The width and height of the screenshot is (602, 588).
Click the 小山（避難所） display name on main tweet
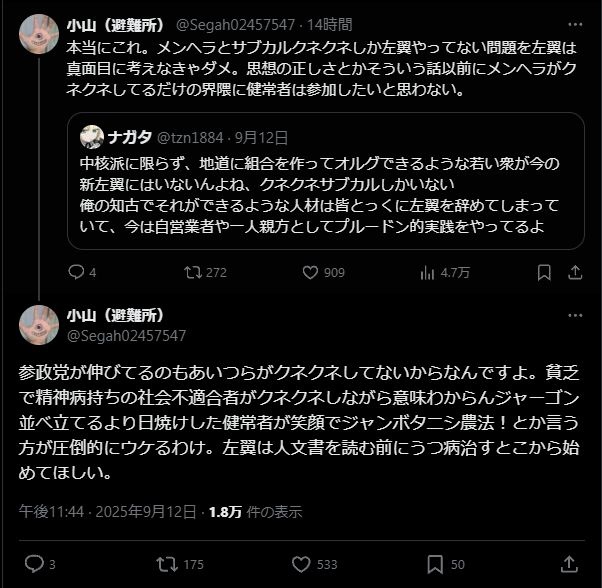[x=116, y=315]
